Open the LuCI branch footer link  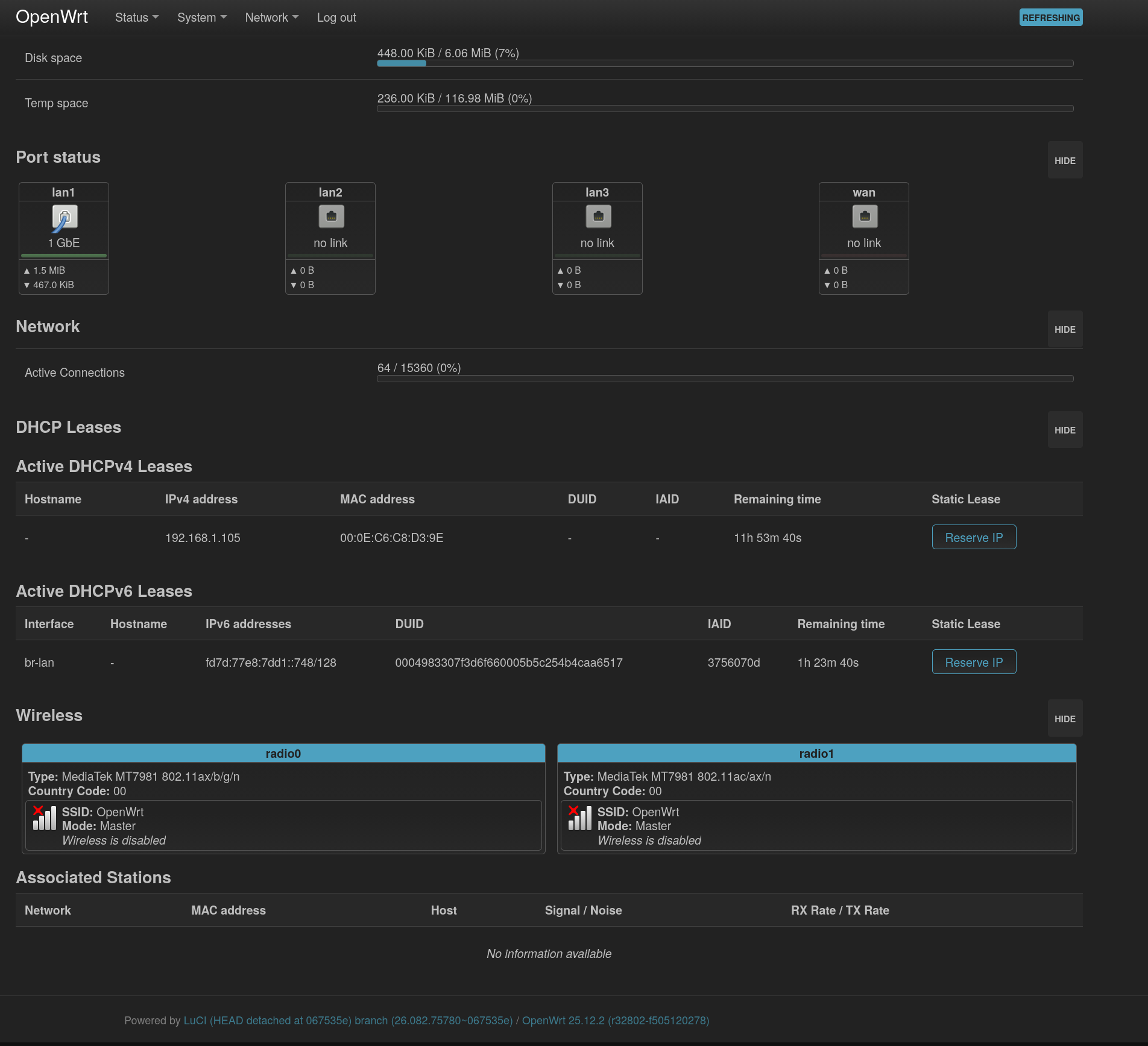coord(348,1020)
